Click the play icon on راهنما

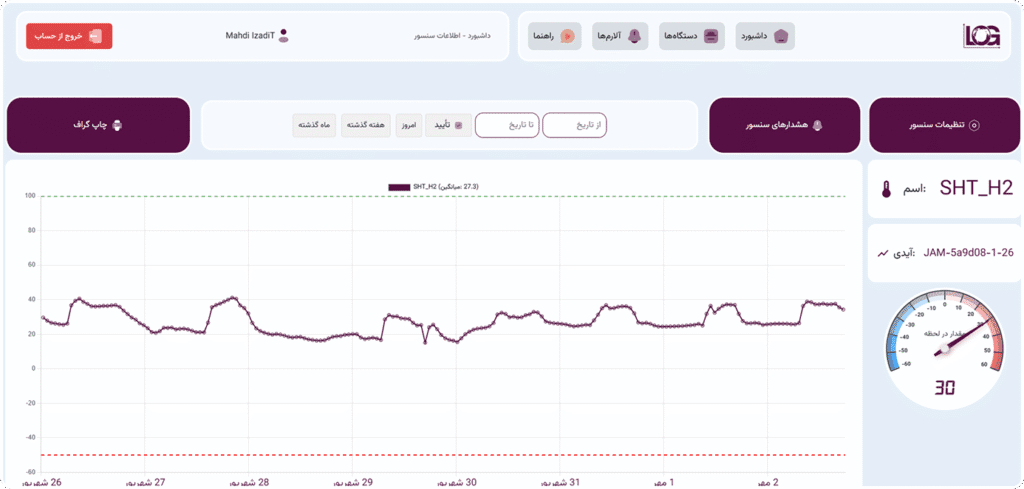pos(567,36)
